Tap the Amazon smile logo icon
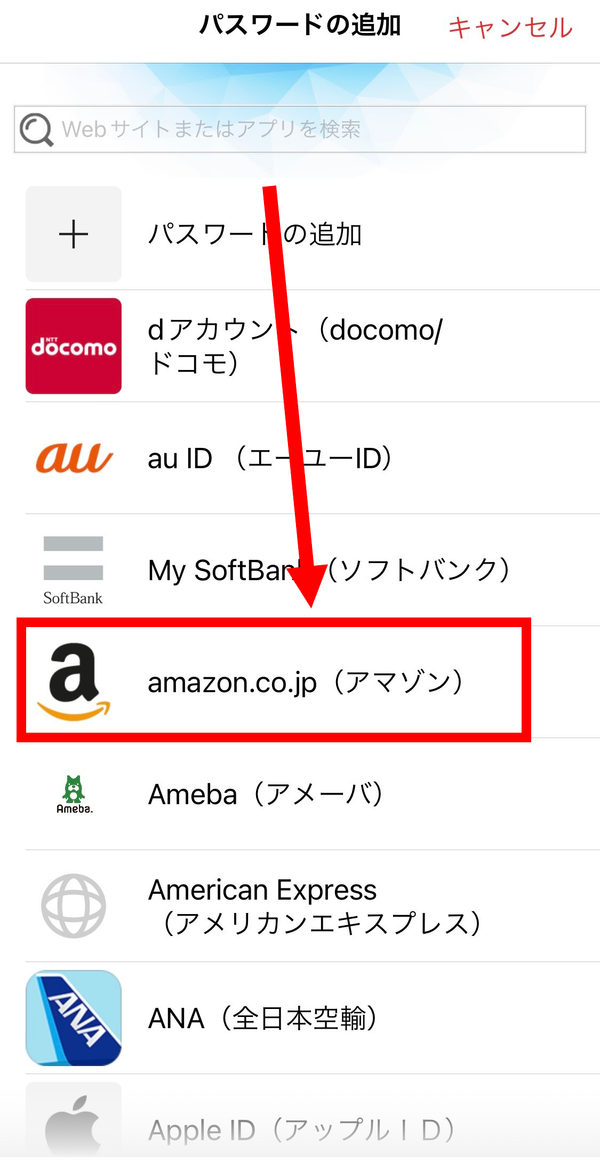The width and height of the screenshot is (600, 1171). [73, 682]
